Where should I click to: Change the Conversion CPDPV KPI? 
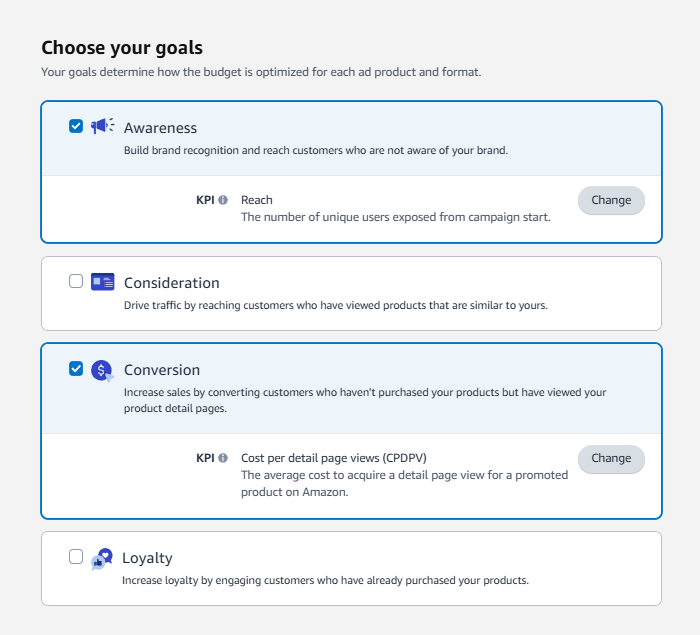[611, 458]
